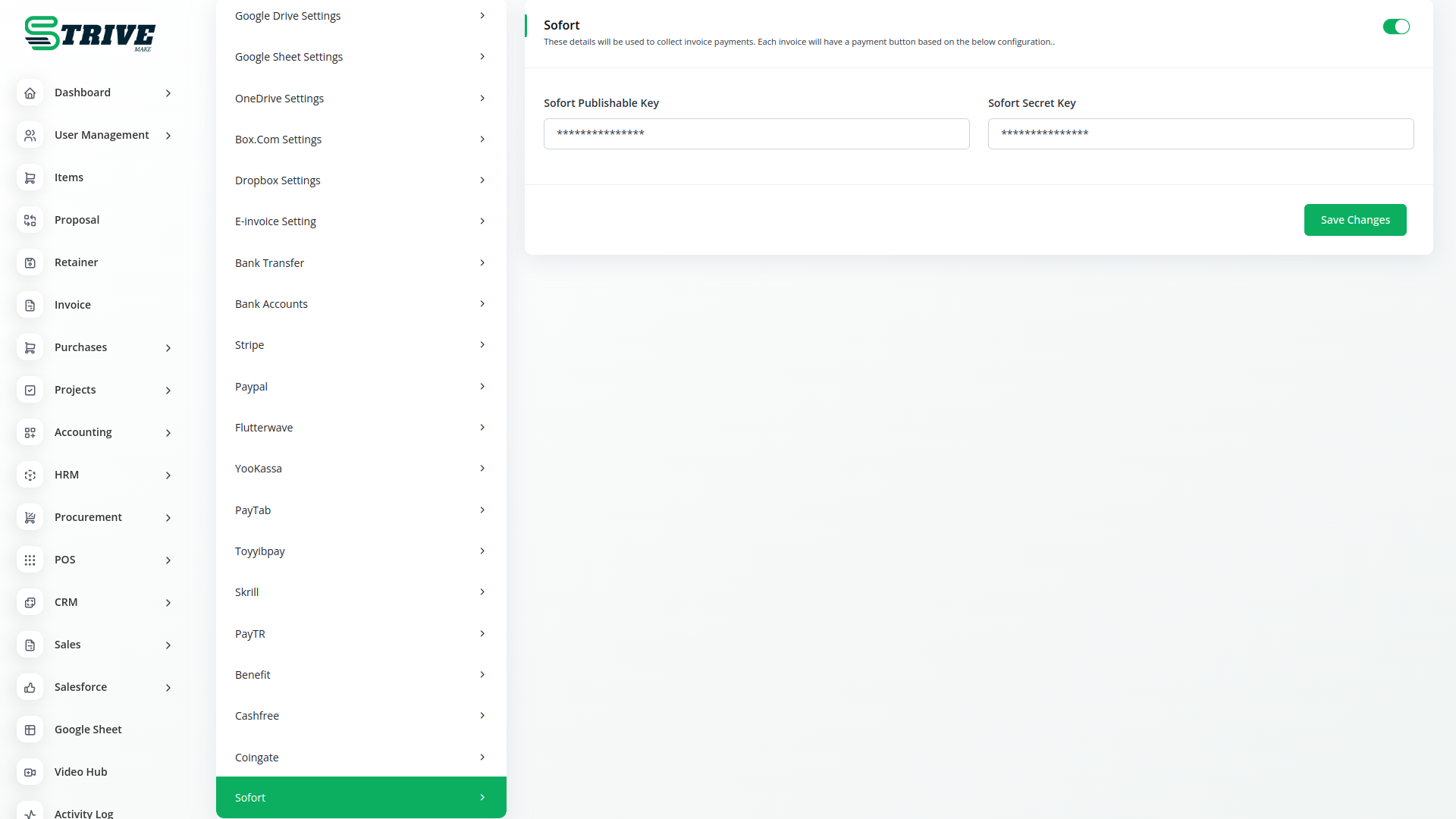Screen dimensions: 1456x819
Task: Click the Strive logo
Action: point(89,33)
